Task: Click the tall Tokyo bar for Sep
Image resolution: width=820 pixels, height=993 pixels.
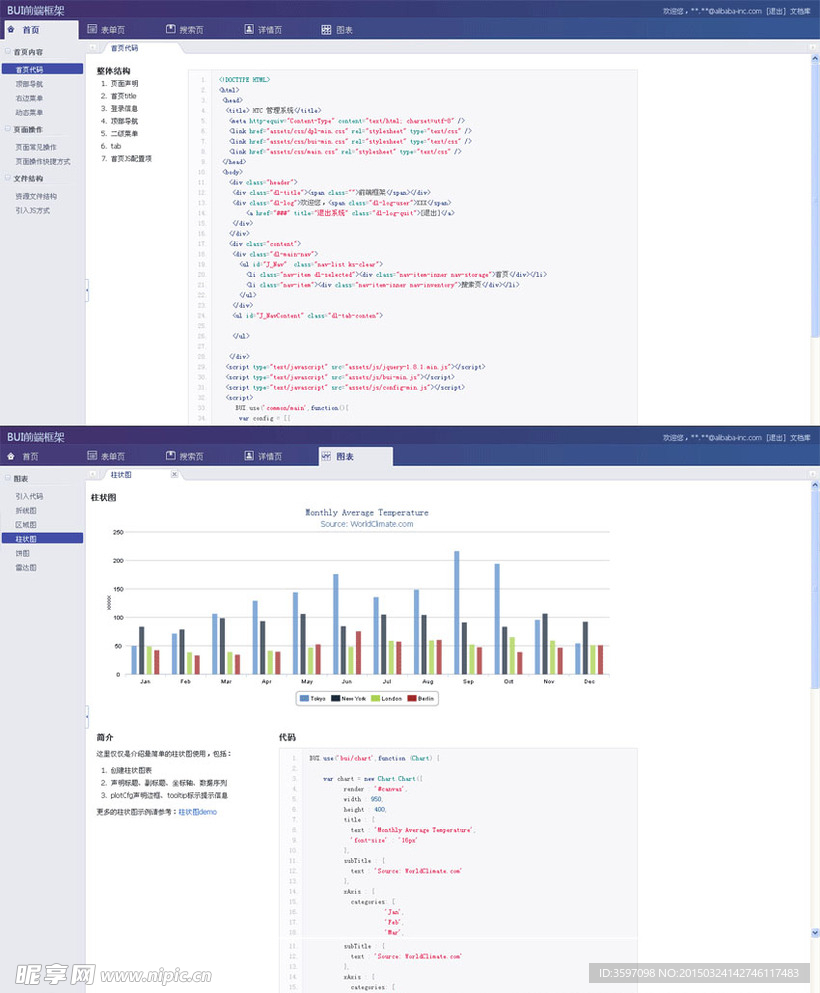Action: coord(457,612)
